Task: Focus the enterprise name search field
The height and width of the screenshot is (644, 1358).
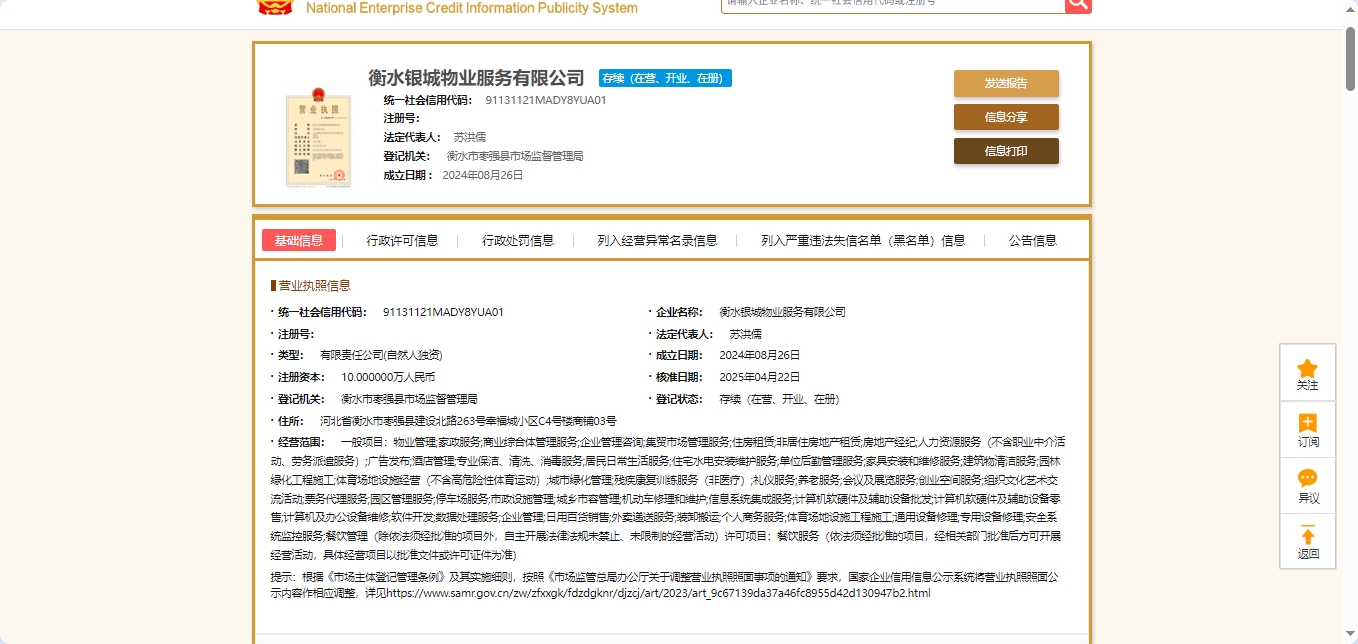Action: pyautogui.click(x=893, y=4)
